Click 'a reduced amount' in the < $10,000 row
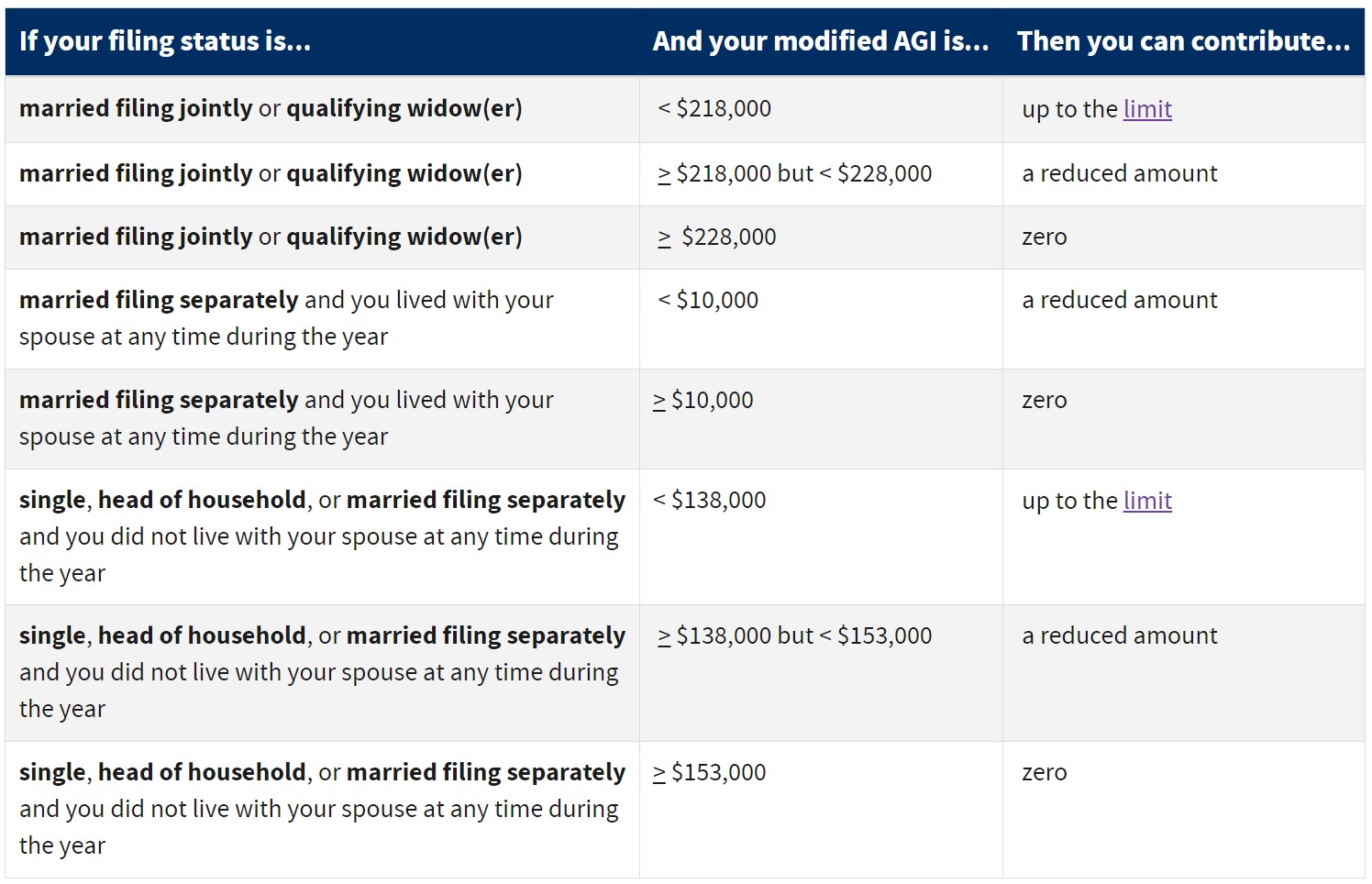The width and height of the screenshot is (1372, 884). [1120, 301]
